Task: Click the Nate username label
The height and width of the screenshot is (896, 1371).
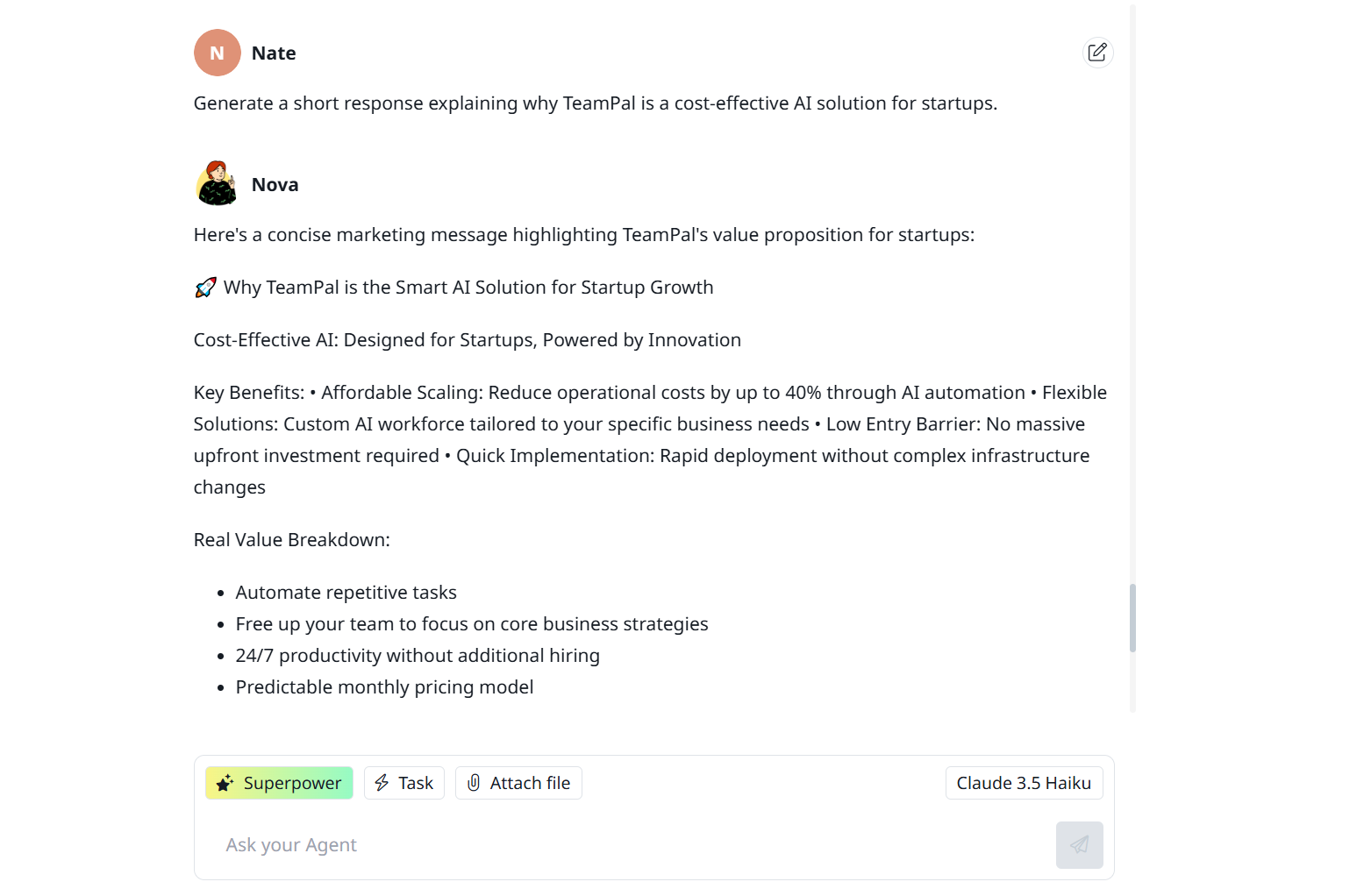Action: pos(274,53)
